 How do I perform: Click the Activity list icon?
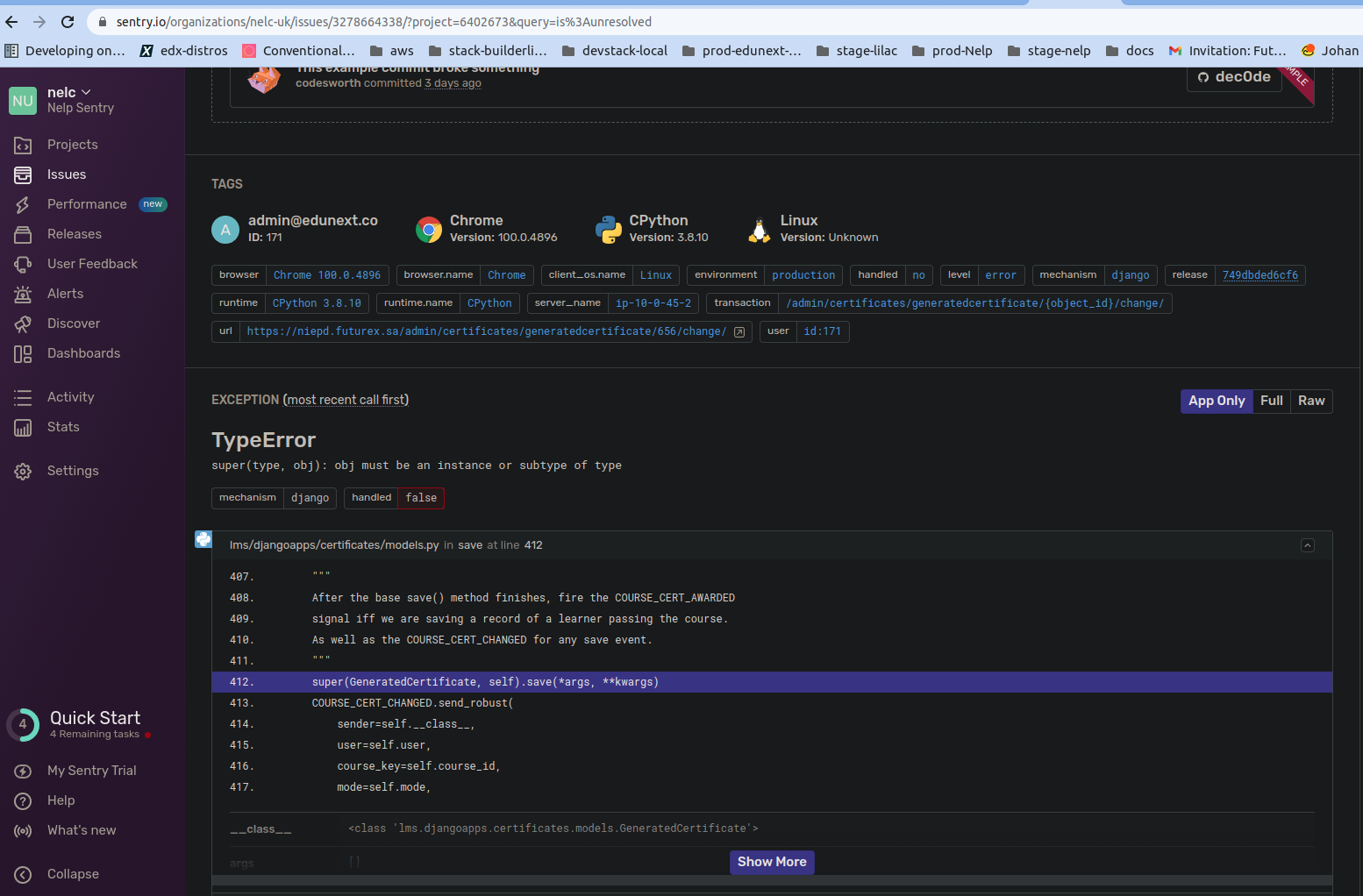click(x=23, y=398)
